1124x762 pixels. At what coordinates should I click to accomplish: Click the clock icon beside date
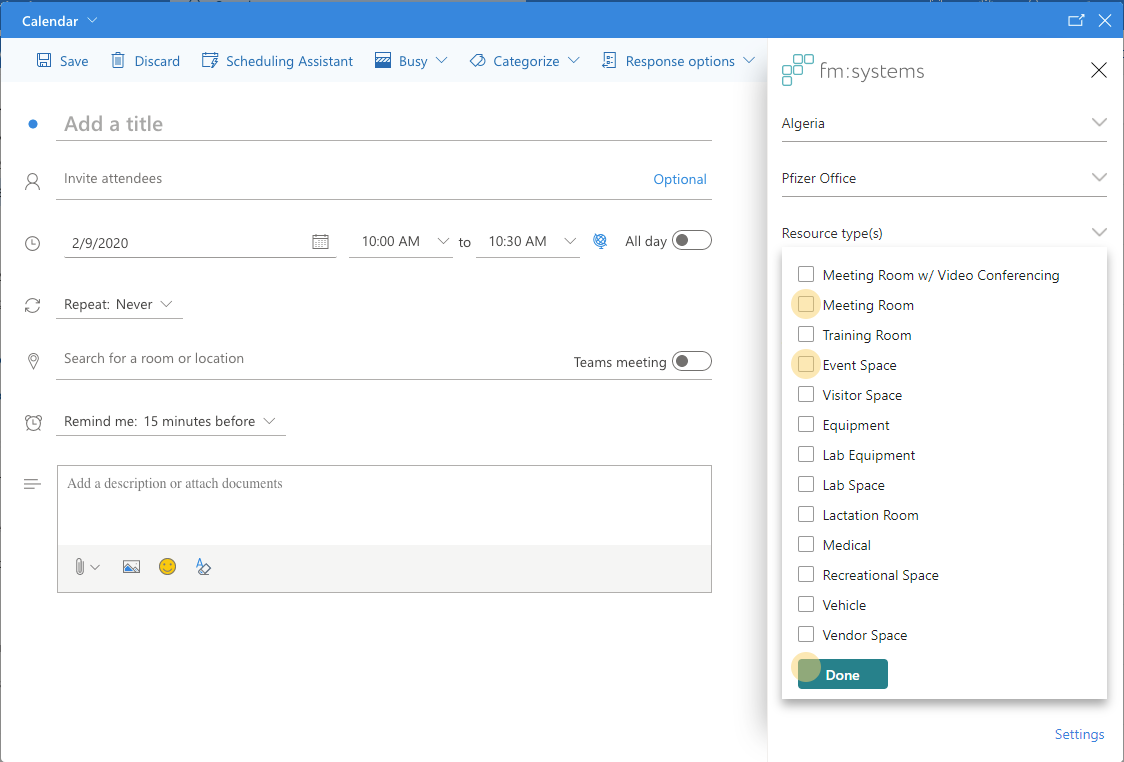32,243
